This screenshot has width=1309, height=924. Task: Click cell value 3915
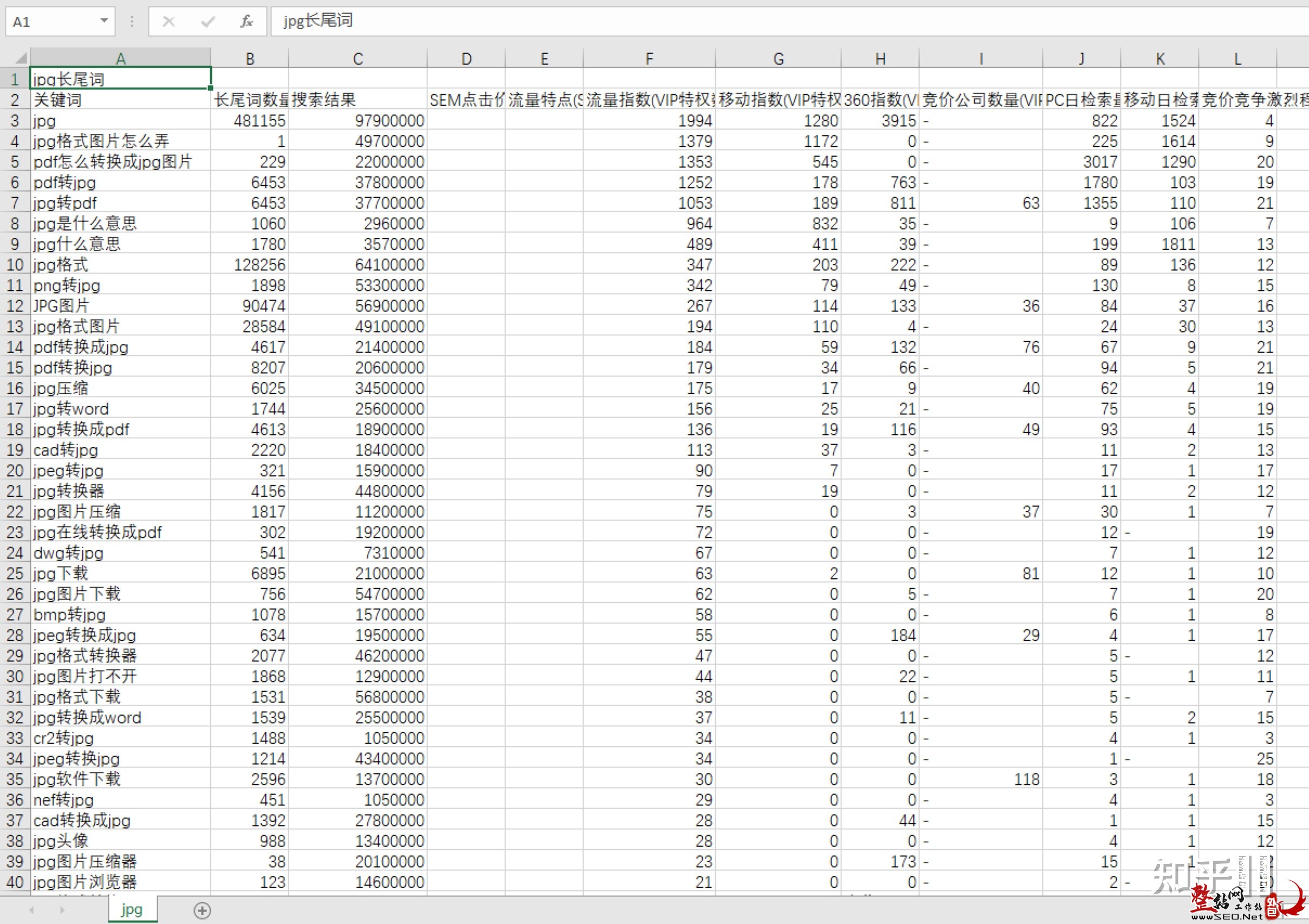(x=880, y=120)
